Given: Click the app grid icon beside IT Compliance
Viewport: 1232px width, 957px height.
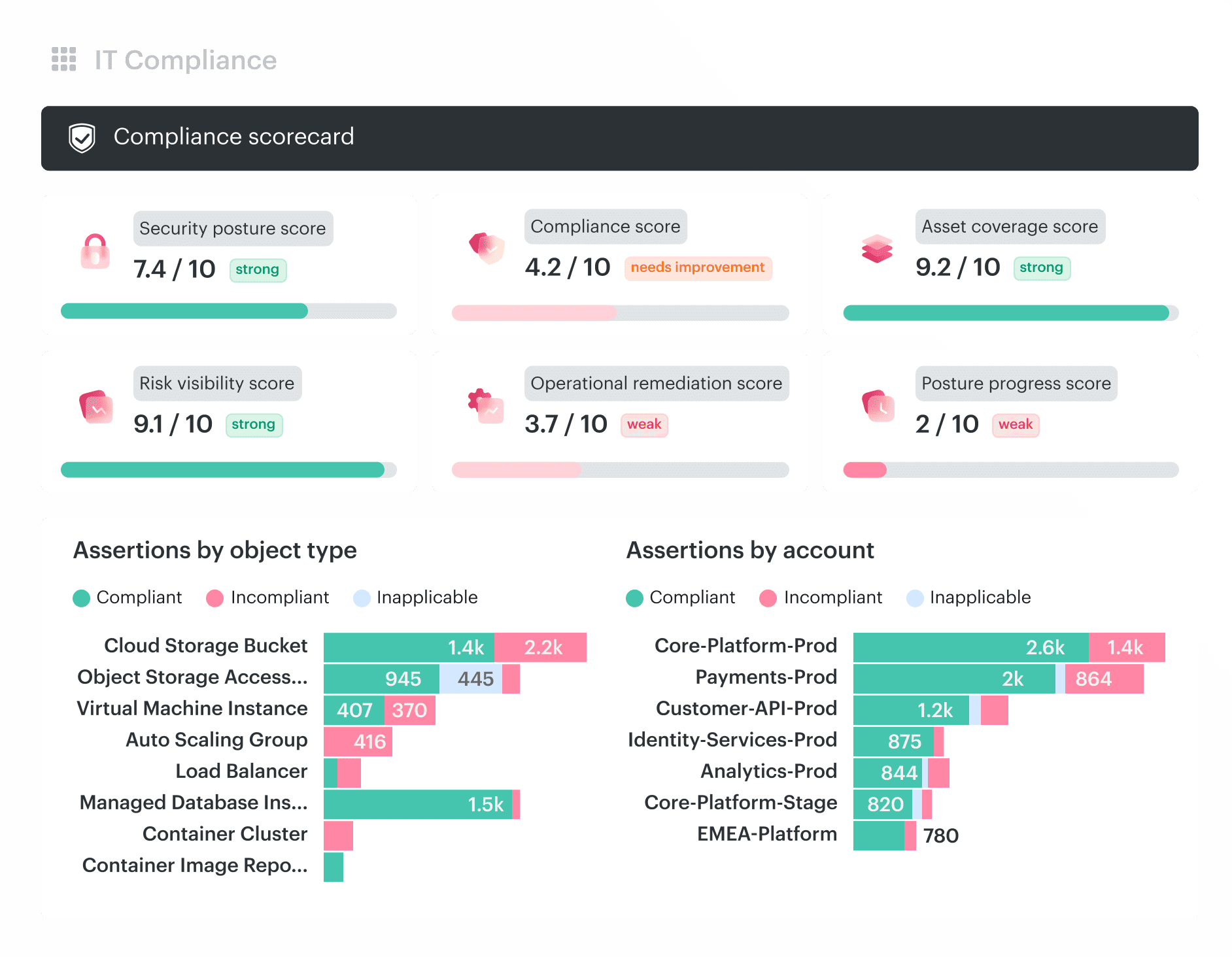Looking at the screenshot, I should pos(64,59).
